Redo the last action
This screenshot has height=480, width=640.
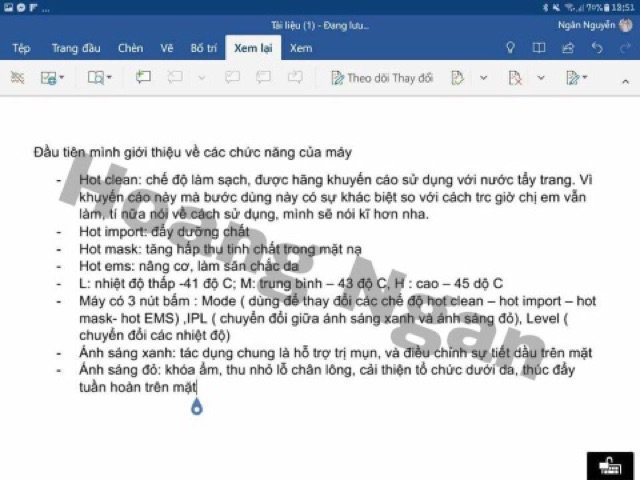pos(625,48)
